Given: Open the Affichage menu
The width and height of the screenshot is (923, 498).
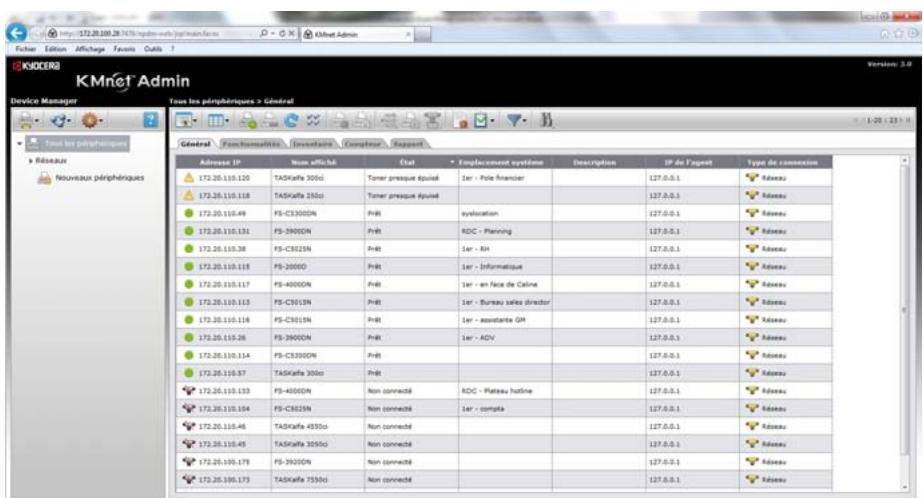Looking at the screenshot, I should click(x=90, y=49).
